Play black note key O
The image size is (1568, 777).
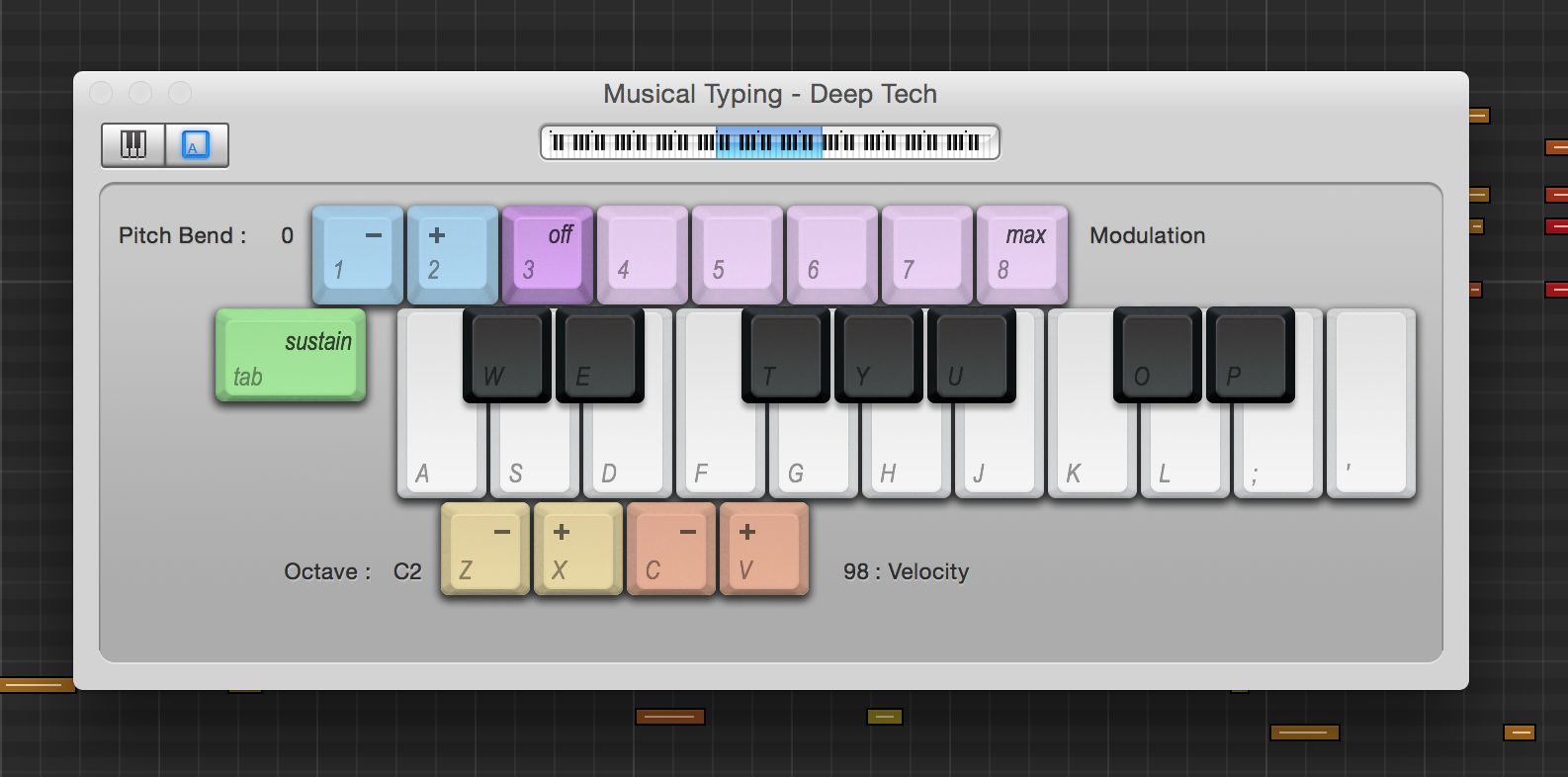1158,354
